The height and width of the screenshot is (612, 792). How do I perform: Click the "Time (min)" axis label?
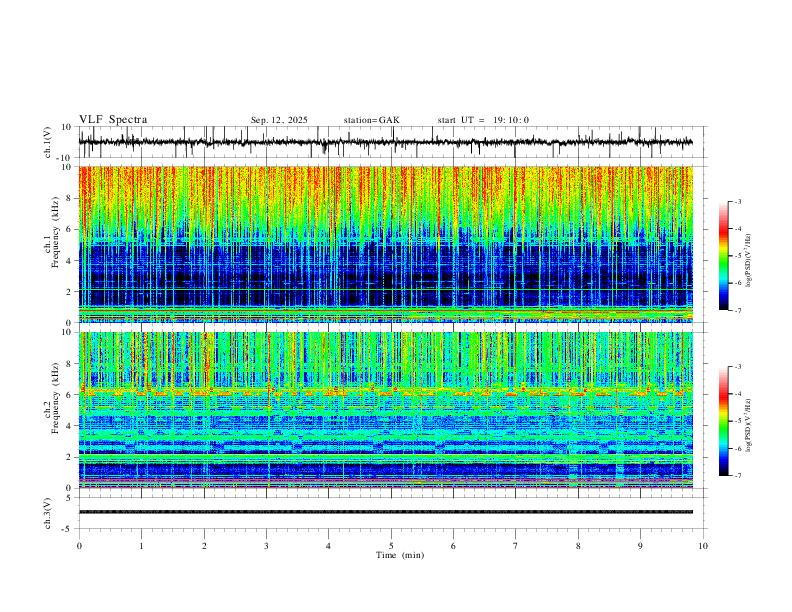(400, 555)
